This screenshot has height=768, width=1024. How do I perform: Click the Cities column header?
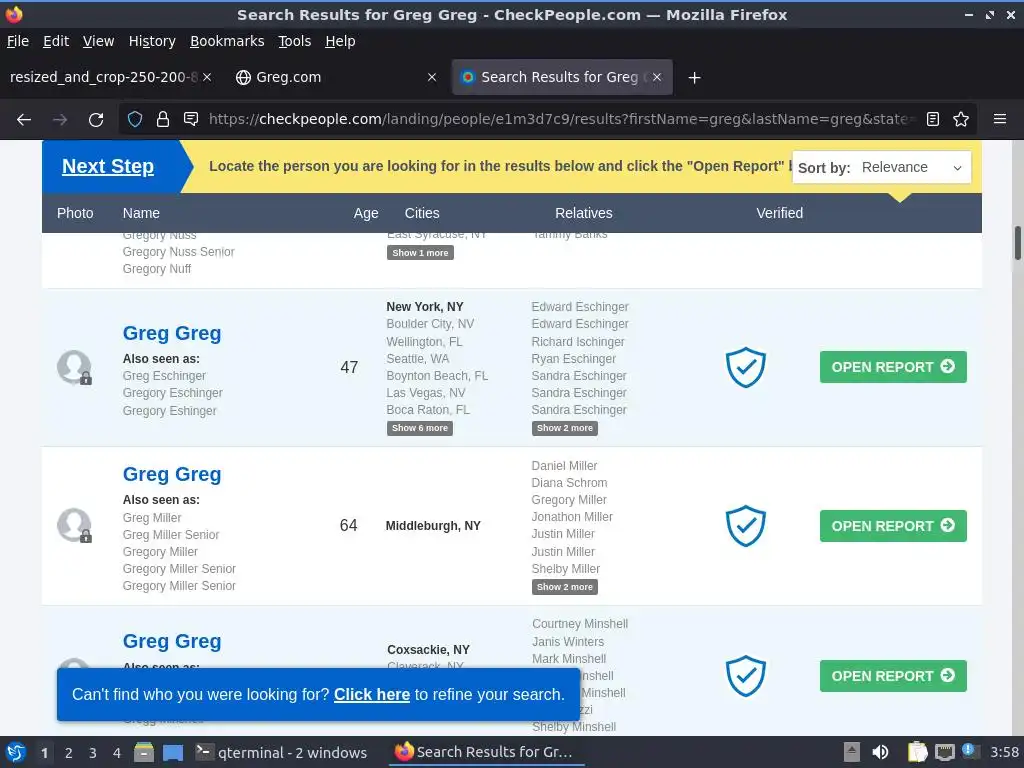422,213
